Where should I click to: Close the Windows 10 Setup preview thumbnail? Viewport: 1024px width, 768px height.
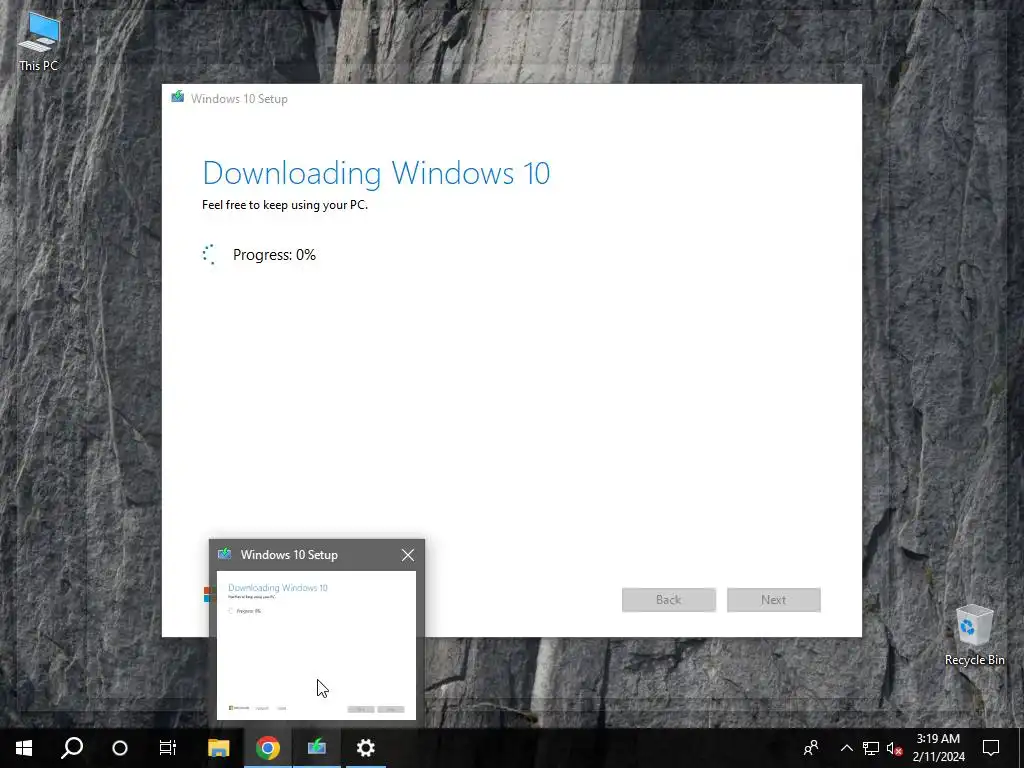point(408,555)
